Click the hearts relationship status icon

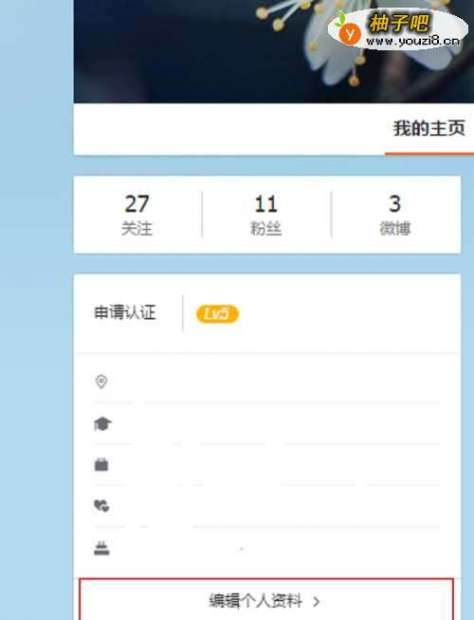(x=101, y=506)
